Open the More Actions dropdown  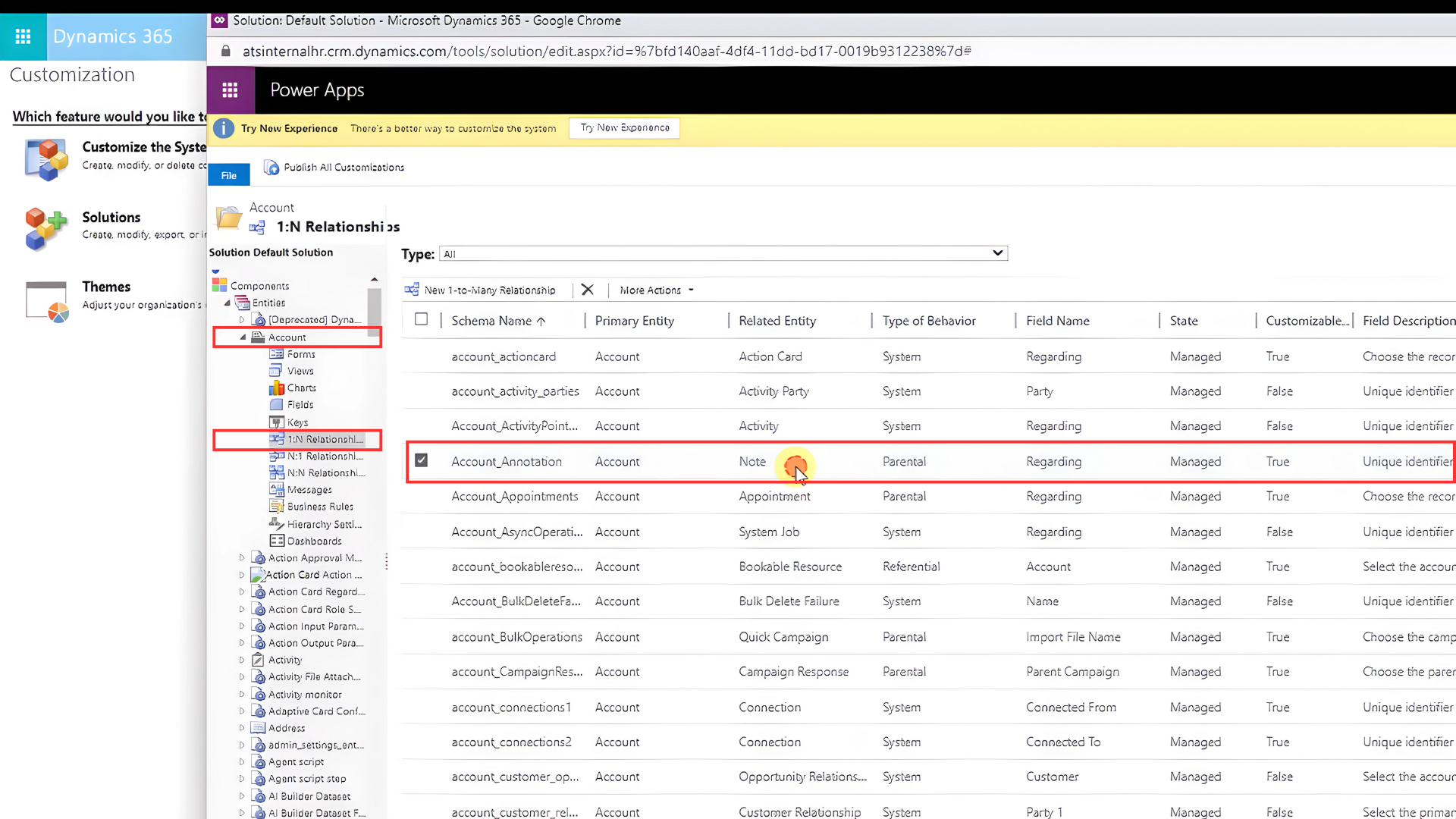(657, 290)
